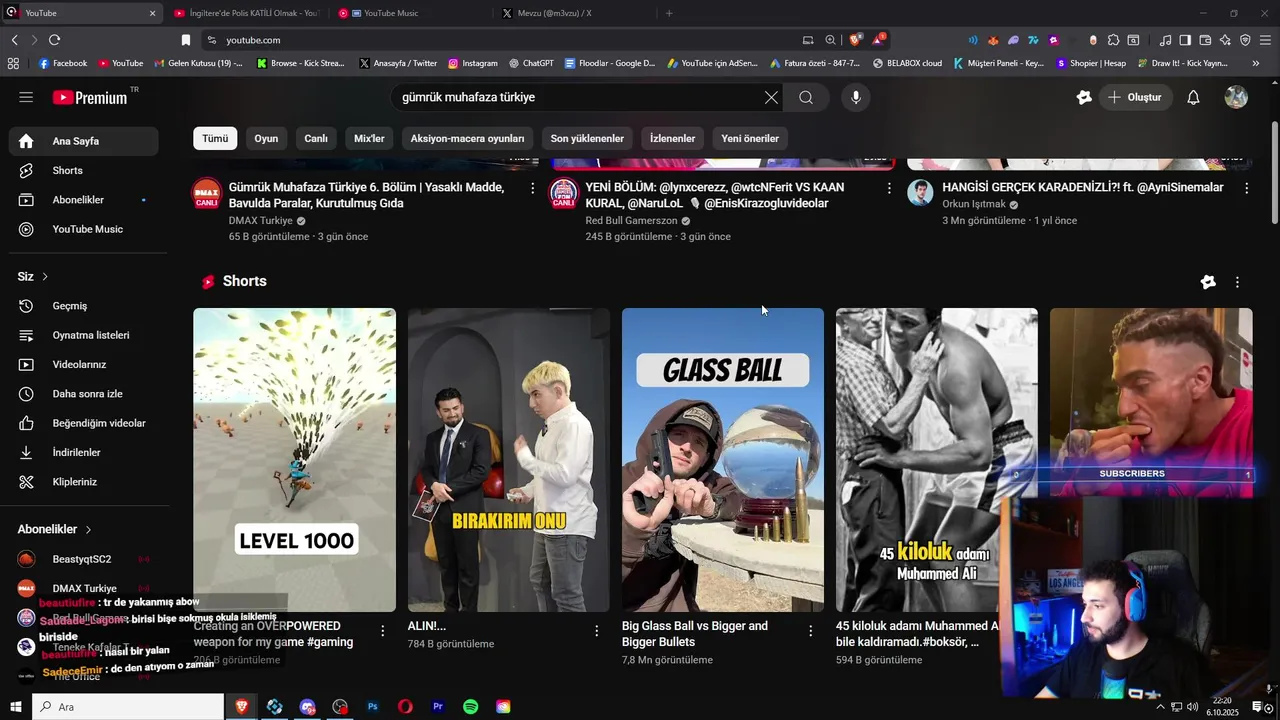The image size is (1280, 720).
Task: Open DMAX Turkiye channel avatar
Action: 207,194
